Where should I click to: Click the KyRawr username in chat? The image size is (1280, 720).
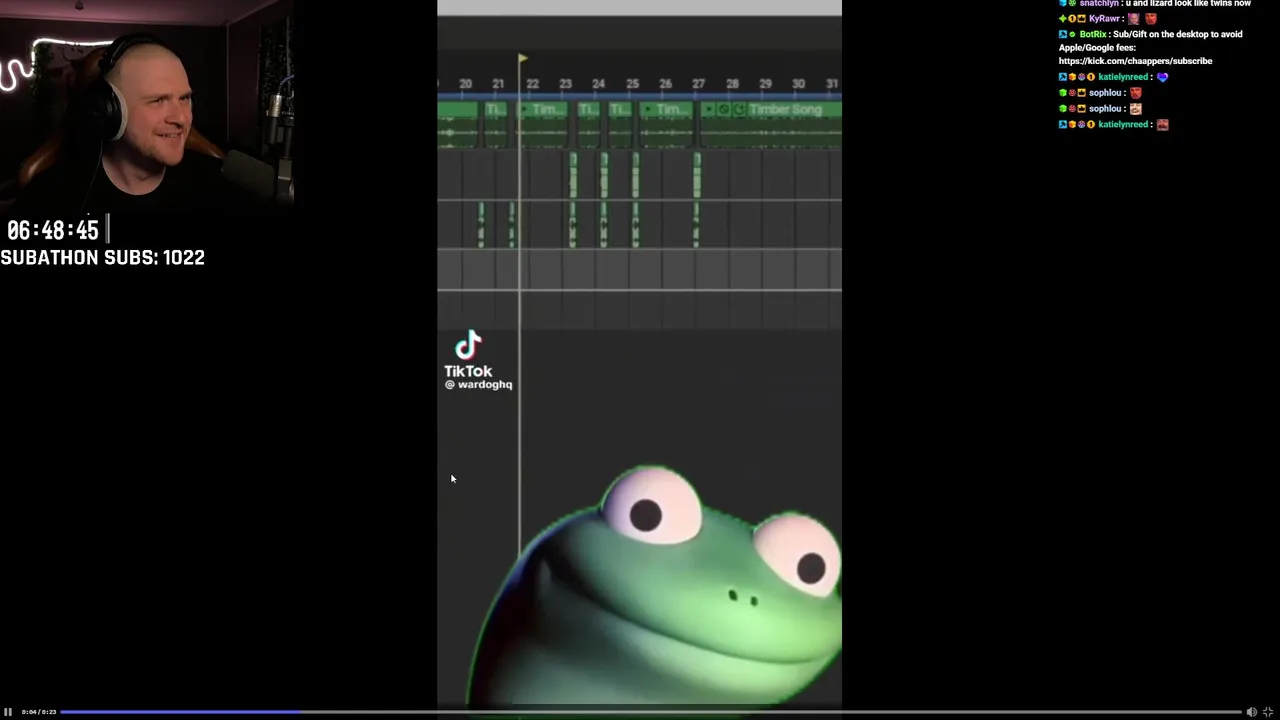tap(1105, 19)
